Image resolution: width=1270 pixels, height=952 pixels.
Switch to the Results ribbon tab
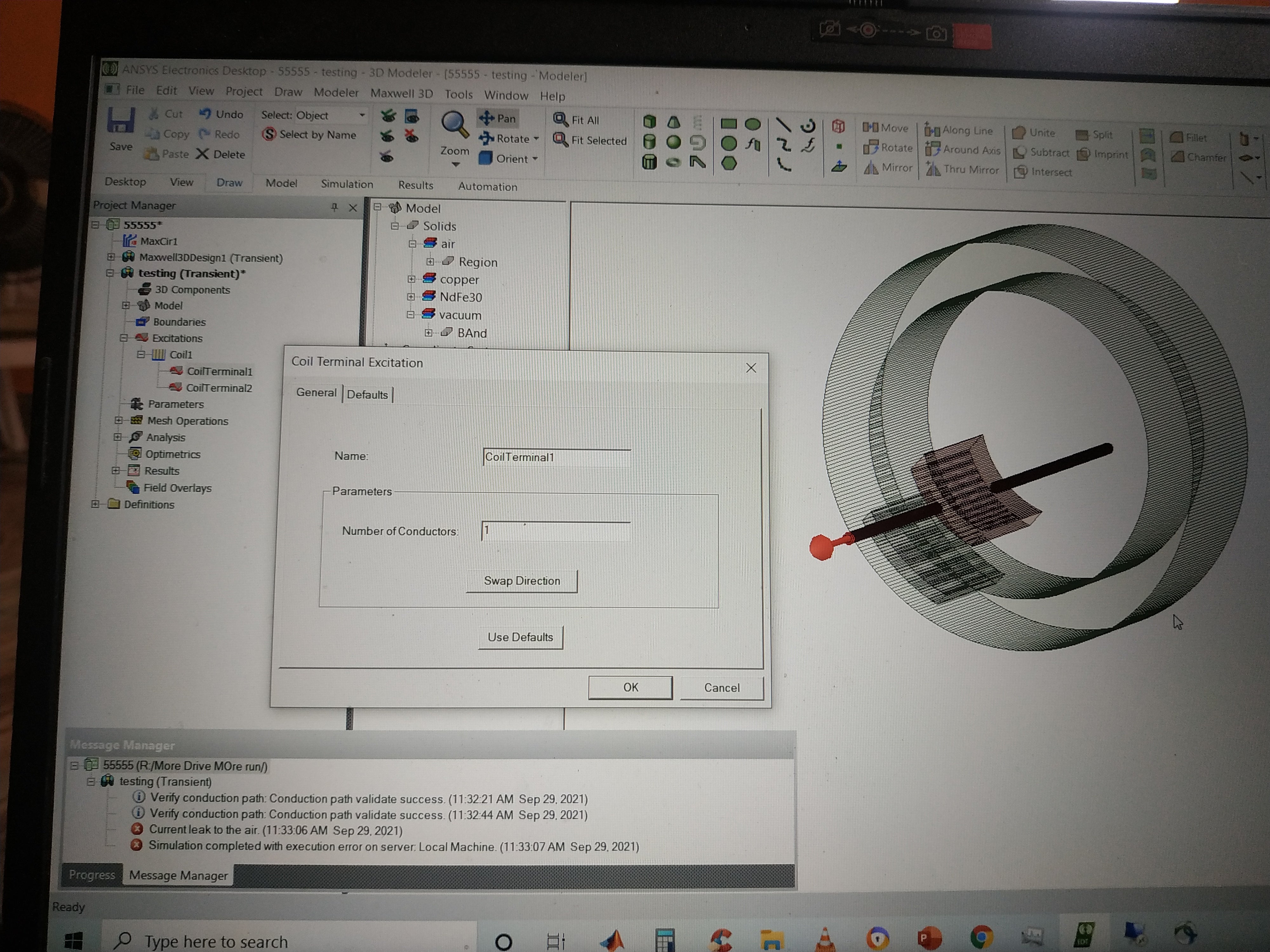coord(416,185)
